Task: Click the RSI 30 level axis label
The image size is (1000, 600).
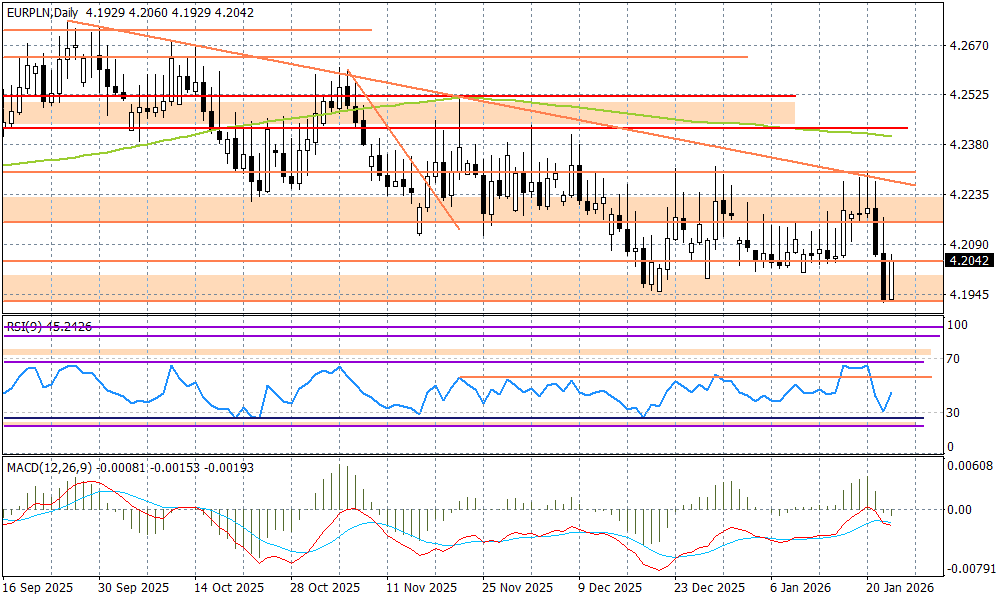Action: pyautogui.click(x=956, y=413)
